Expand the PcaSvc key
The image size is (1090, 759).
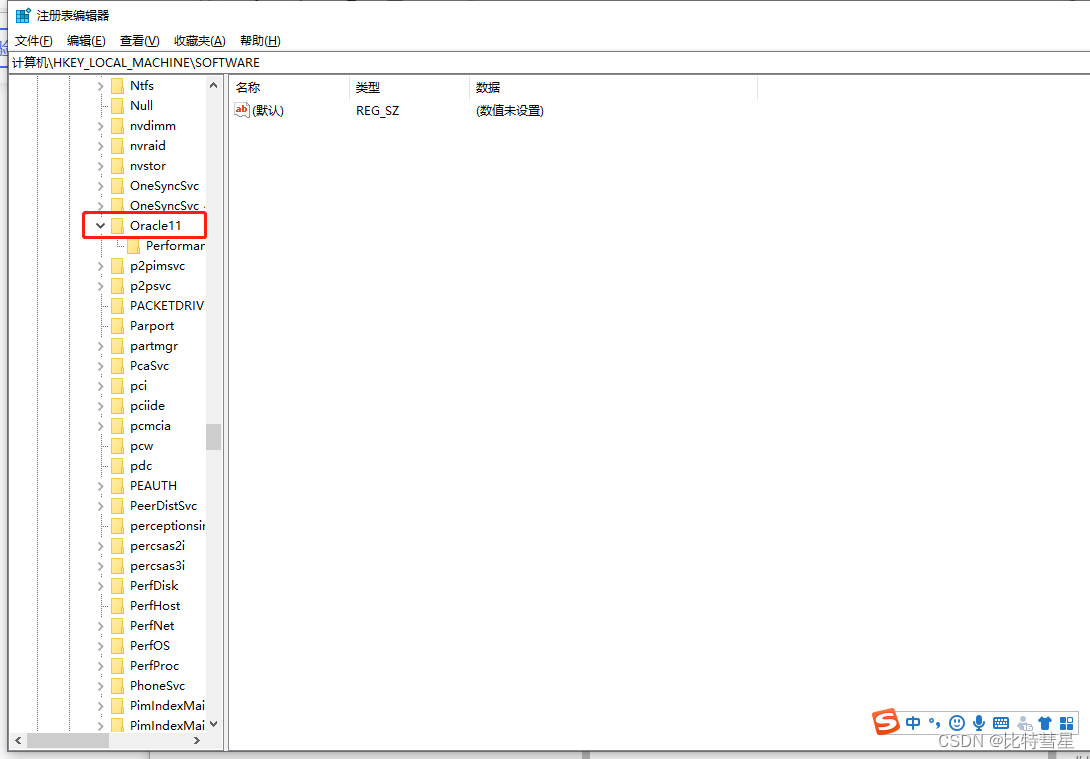100,366
